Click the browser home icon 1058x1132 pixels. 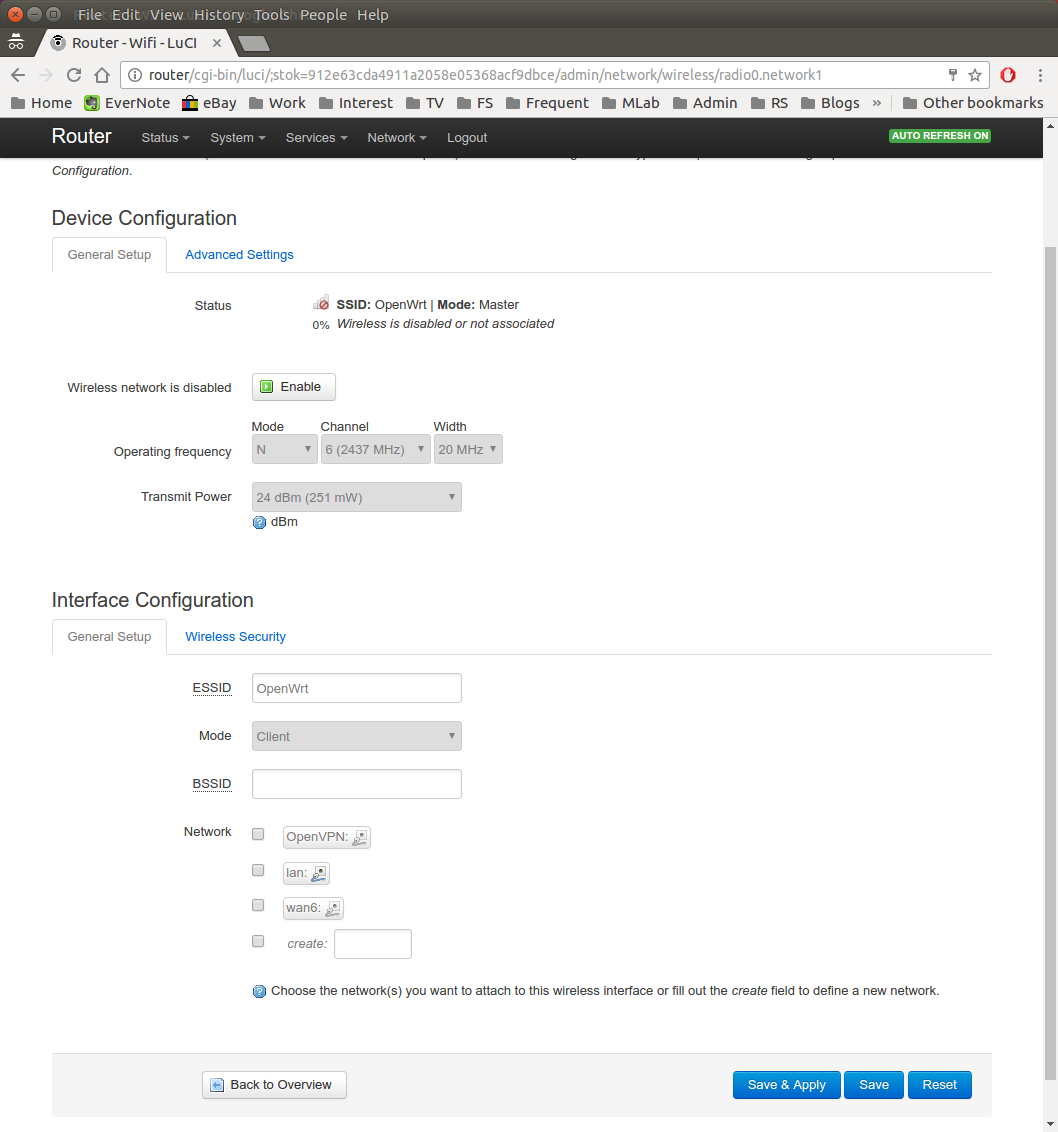pyautogui.click(x=102, y=75)
